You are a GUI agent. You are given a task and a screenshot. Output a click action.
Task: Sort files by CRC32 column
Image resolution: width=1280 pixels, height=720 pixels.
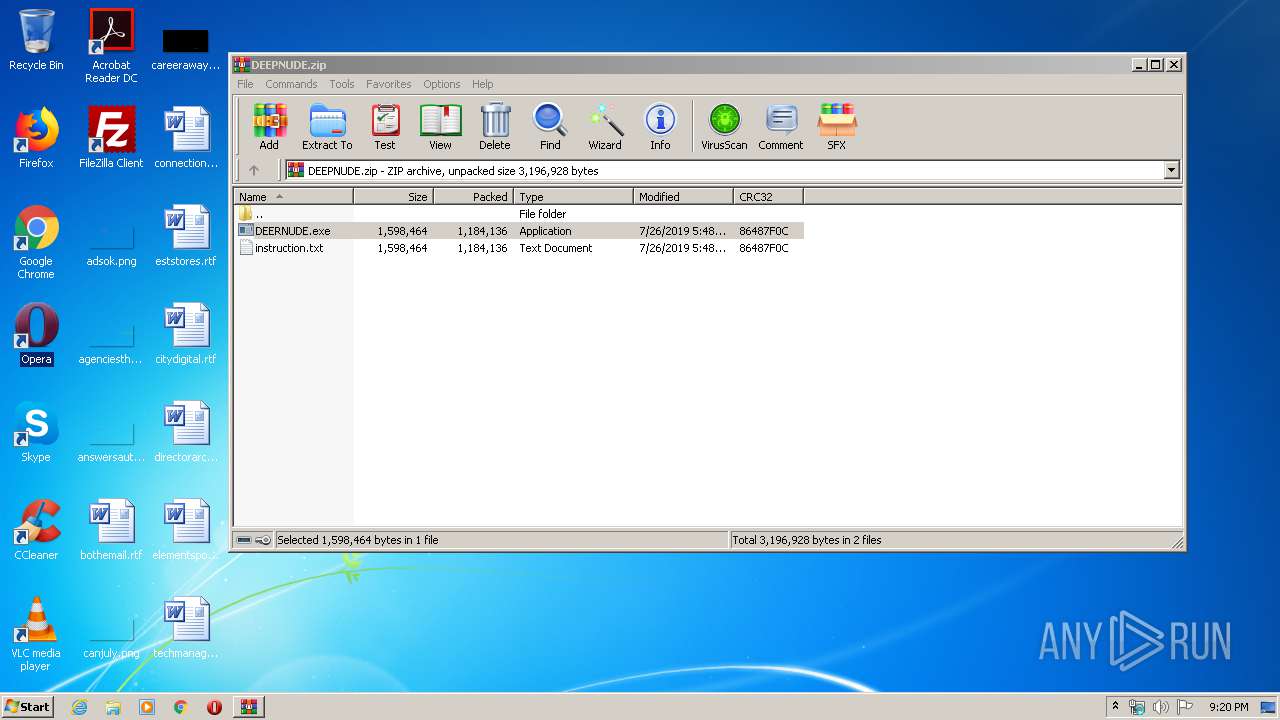[x=769, y=197]
